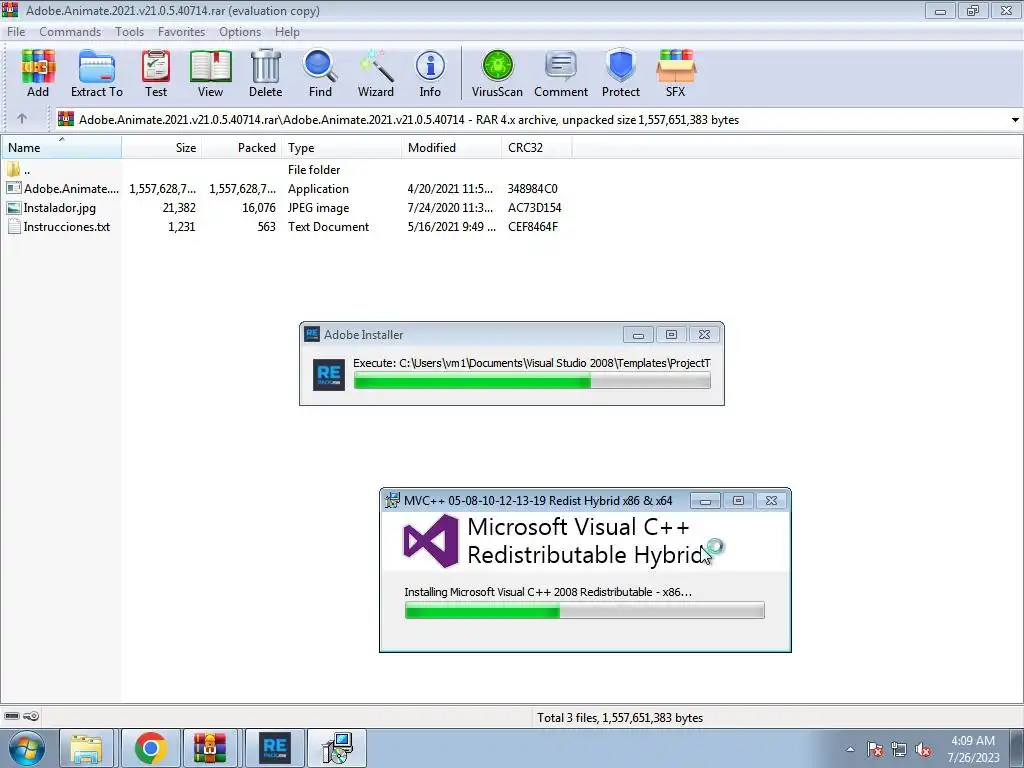Select the Instrucciones.txt file icon
Image resolution: width=1024 pixels, height=768 pixels.
click(13, 227)
